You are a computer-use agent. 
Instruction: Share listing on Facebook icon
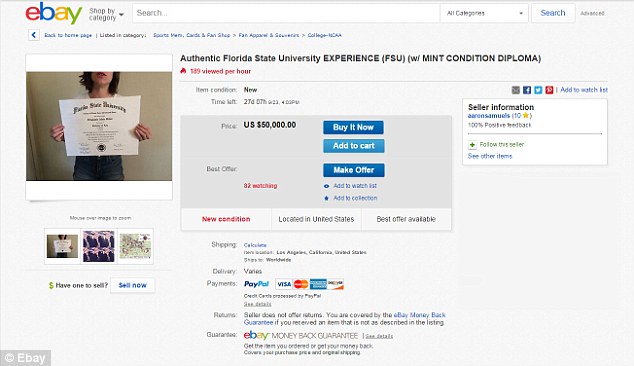526,90
